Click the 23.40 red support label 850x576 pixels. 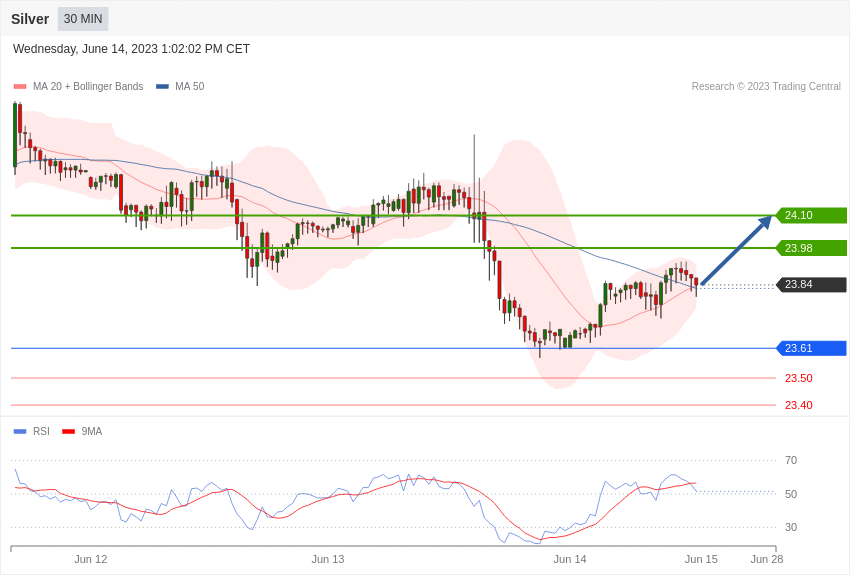(x=799, y=405)
